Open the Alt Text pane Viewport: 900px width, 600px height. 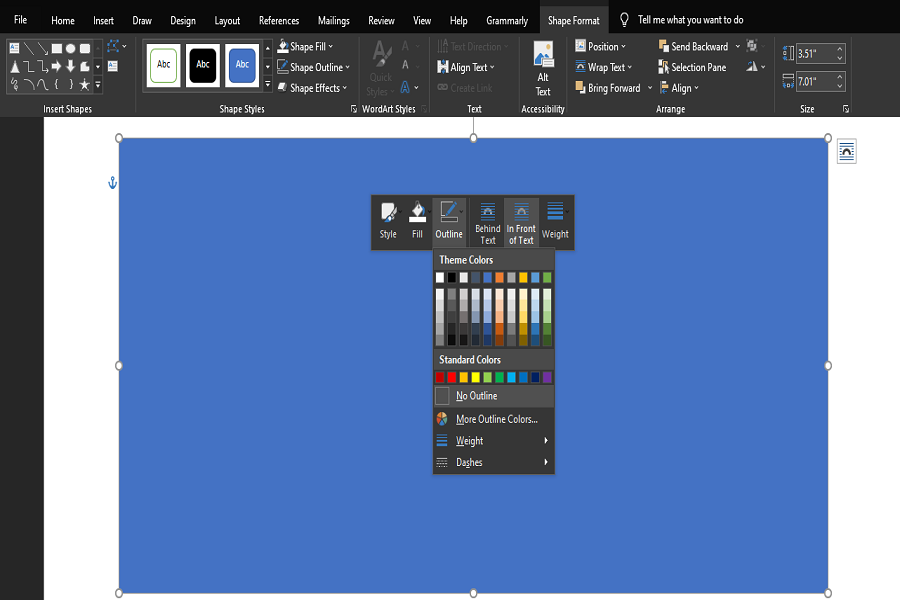click(x=542, y=66)
